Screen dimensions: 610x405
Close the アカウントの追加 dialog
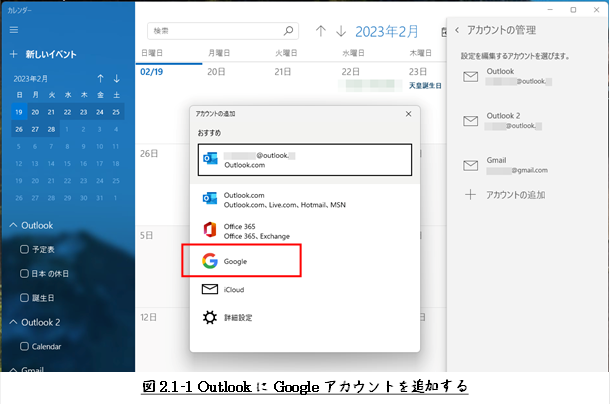pos(408,114)
